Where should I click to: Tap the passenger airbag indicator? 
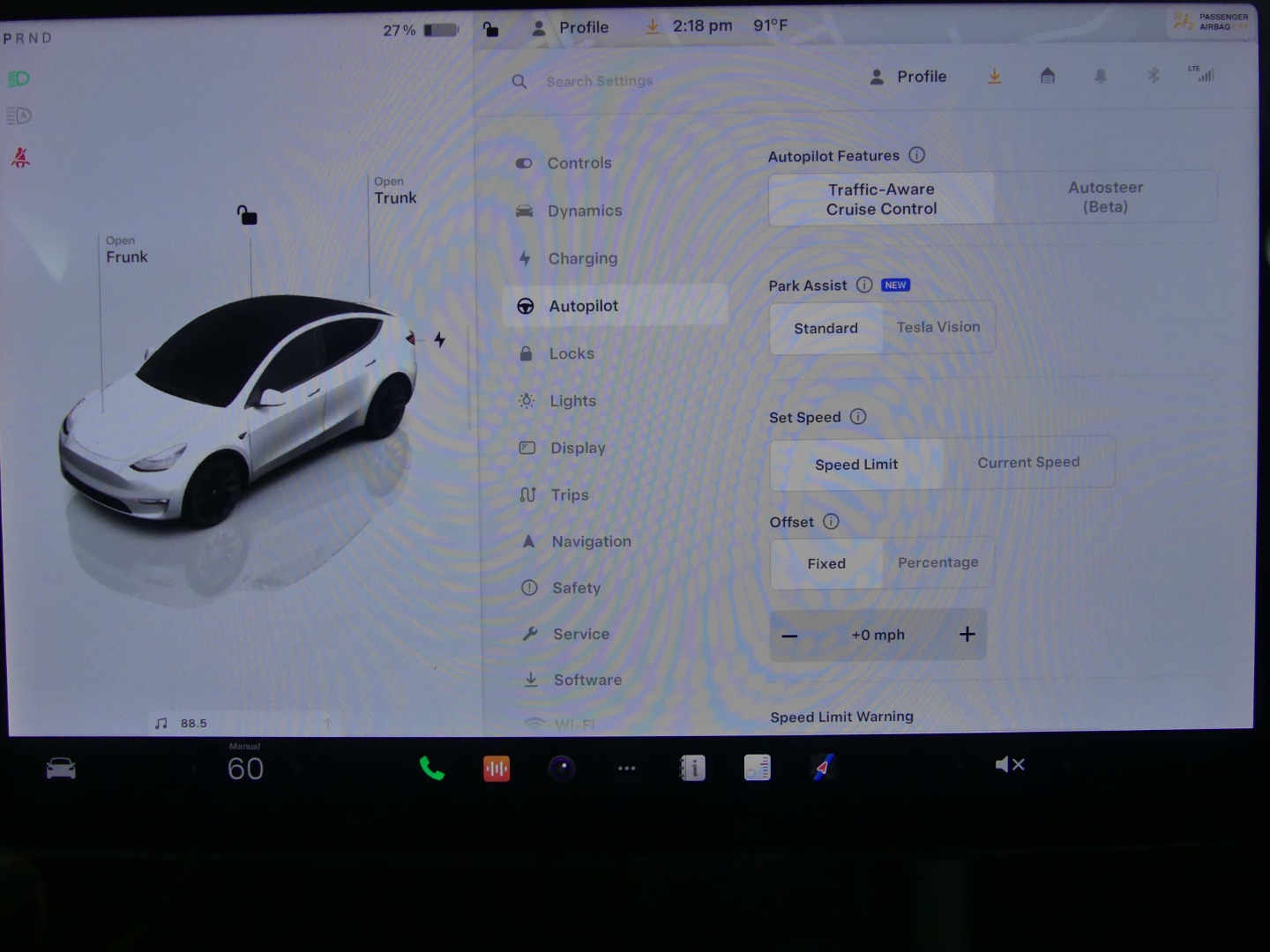(x=1208, y=21)
